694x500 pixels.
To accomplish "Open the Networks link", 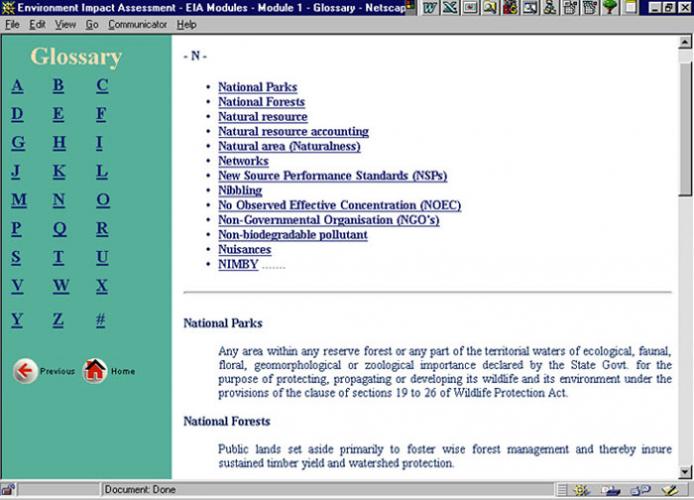I will pyautogui.click(x=243, y=161).
